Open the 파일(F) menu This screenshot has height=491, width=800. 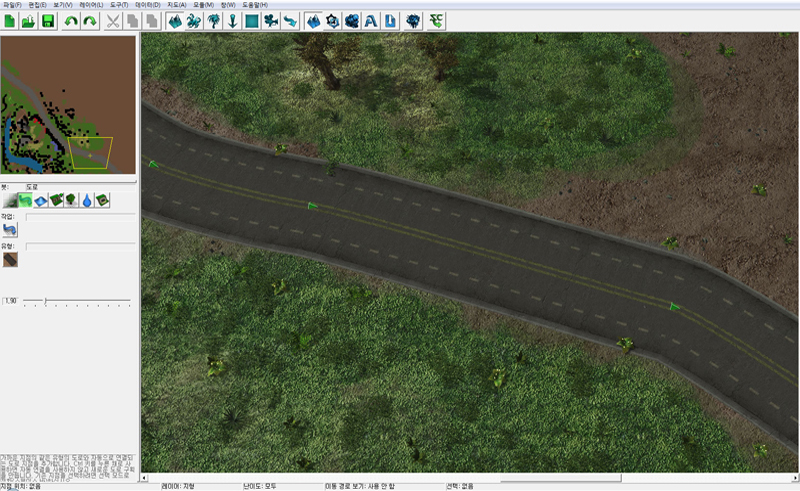pyautogui.click(x=12, y=5)
